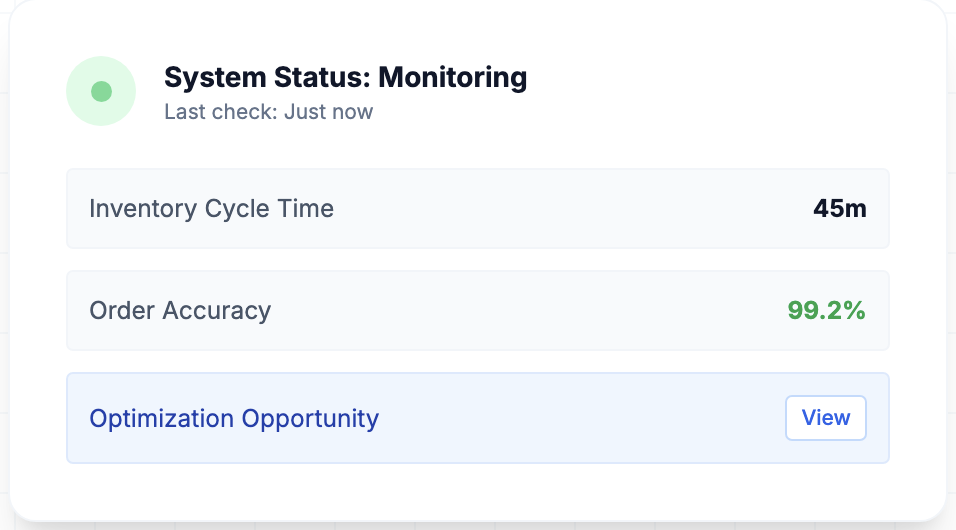Viewport: 956px width, 530px height.
Task: Click empty space between 45m and label
Action: click(570, 209)
